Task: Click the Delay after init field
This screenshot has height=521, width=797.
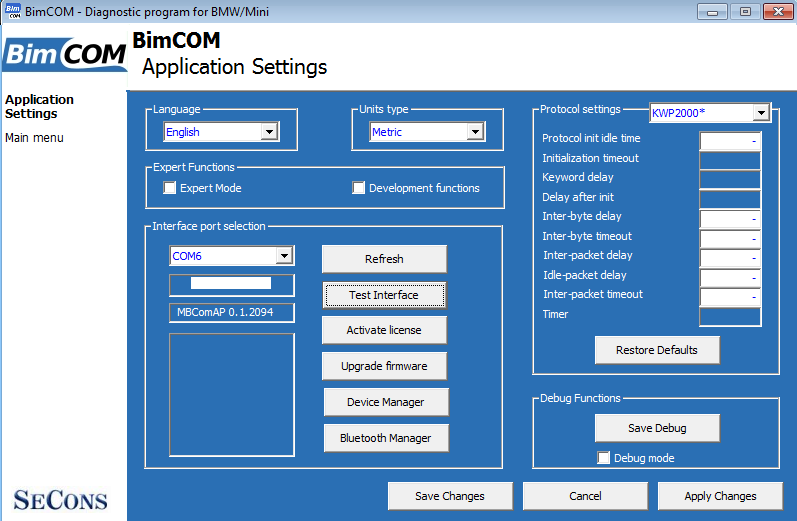Action: click(x=730, y=199)
